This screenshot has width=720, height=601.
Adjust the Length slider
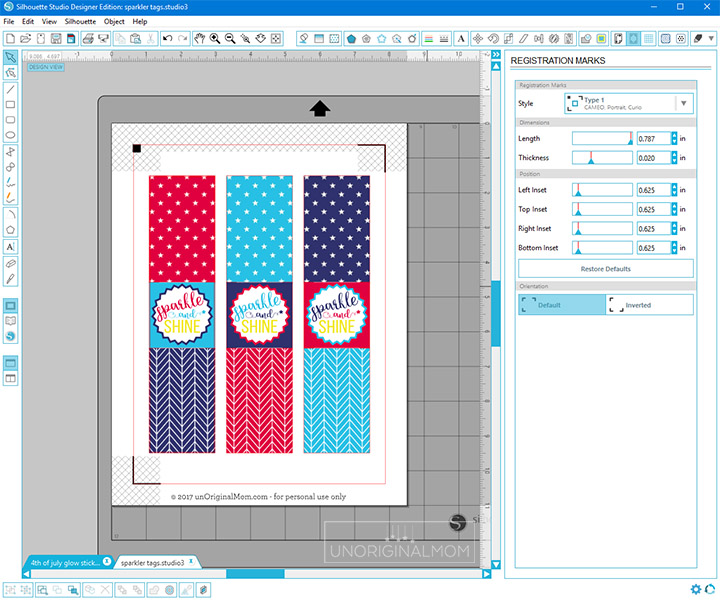pyautogui.click(x=602, y=138)
